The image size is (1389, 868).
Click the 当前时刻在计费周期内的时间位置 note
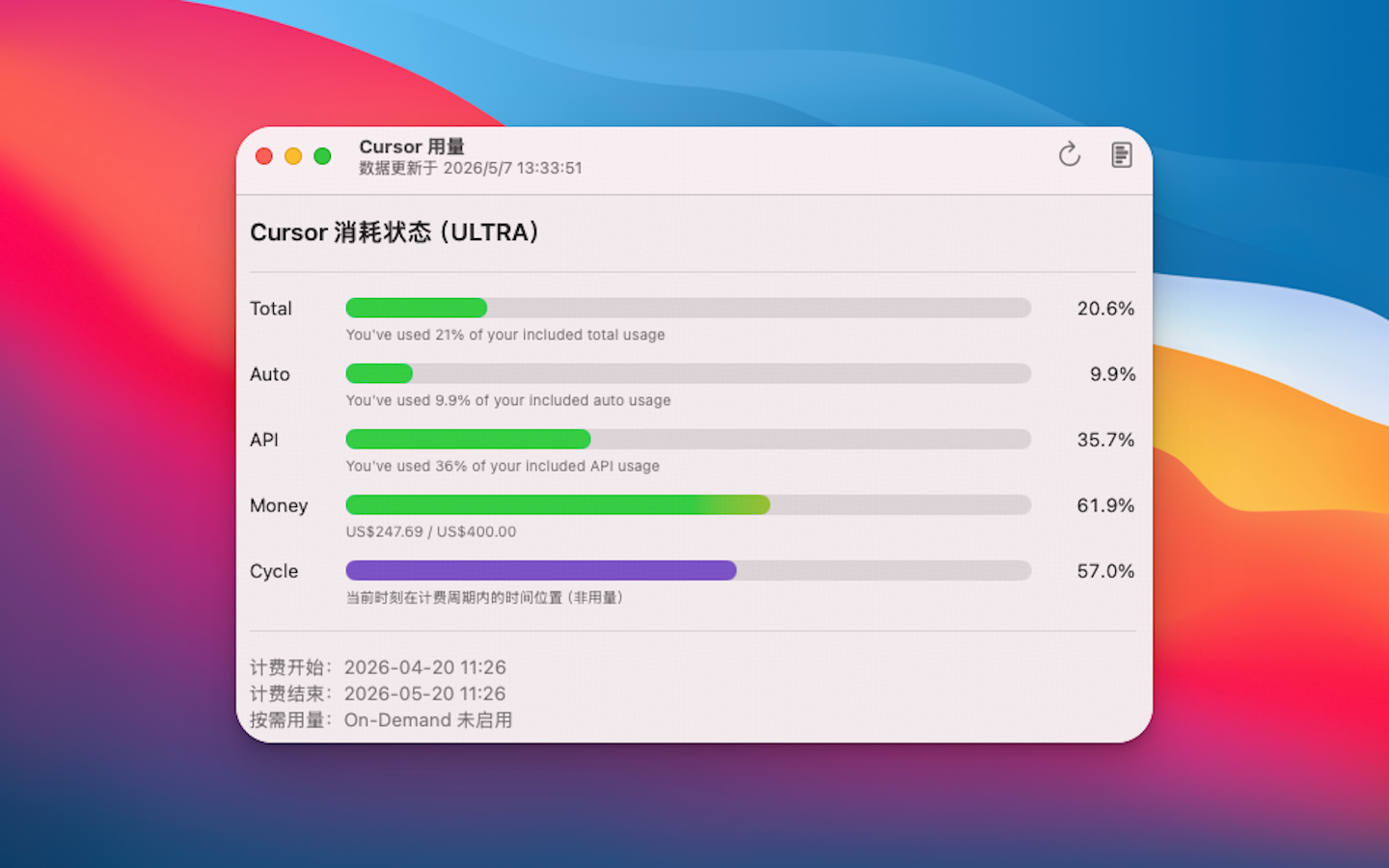(x=485, y=597)
